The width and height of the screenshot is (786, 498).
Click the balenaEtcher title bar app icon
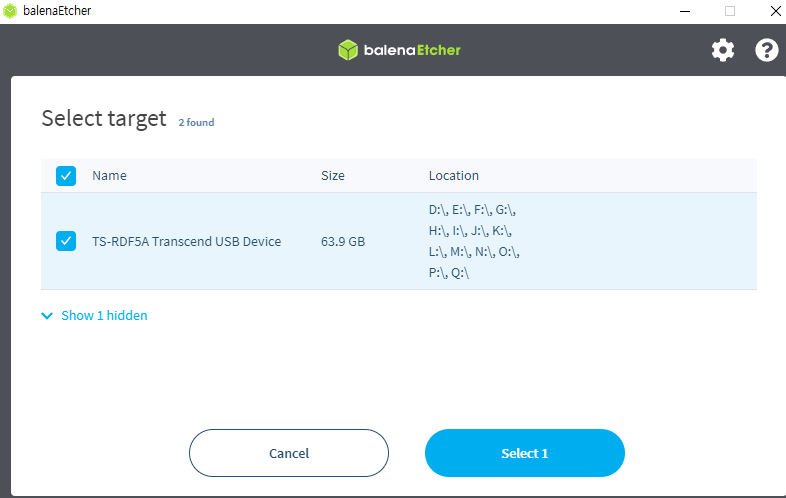pyautogui.click(x=10, y=11)
